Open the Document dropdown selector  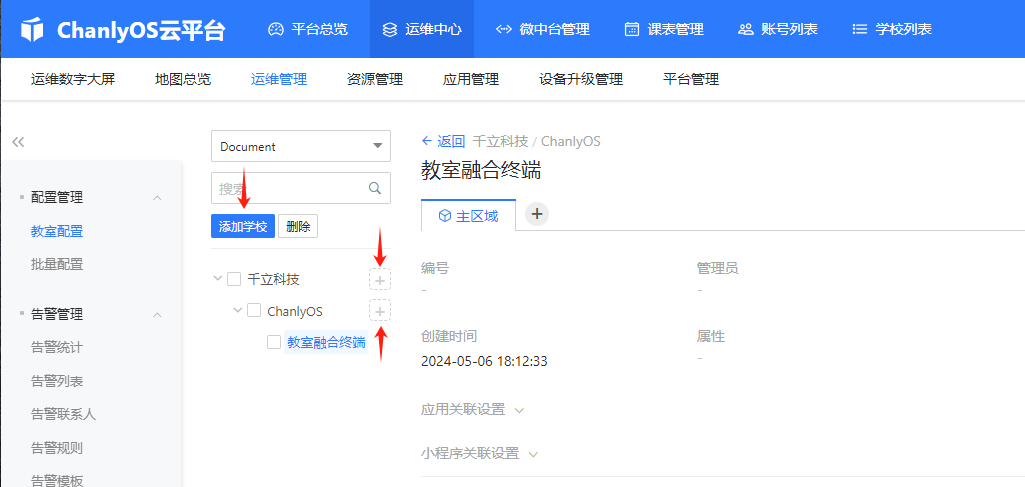[x=301, y=146]
